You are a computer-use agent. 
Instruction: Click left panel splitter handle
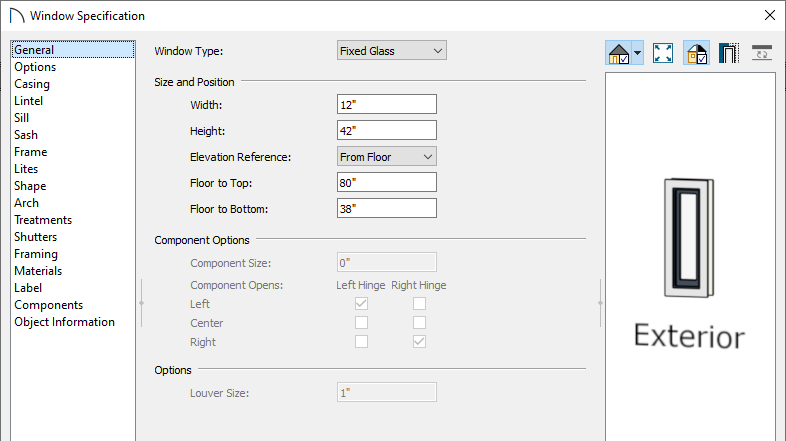[x=141, y=303]
